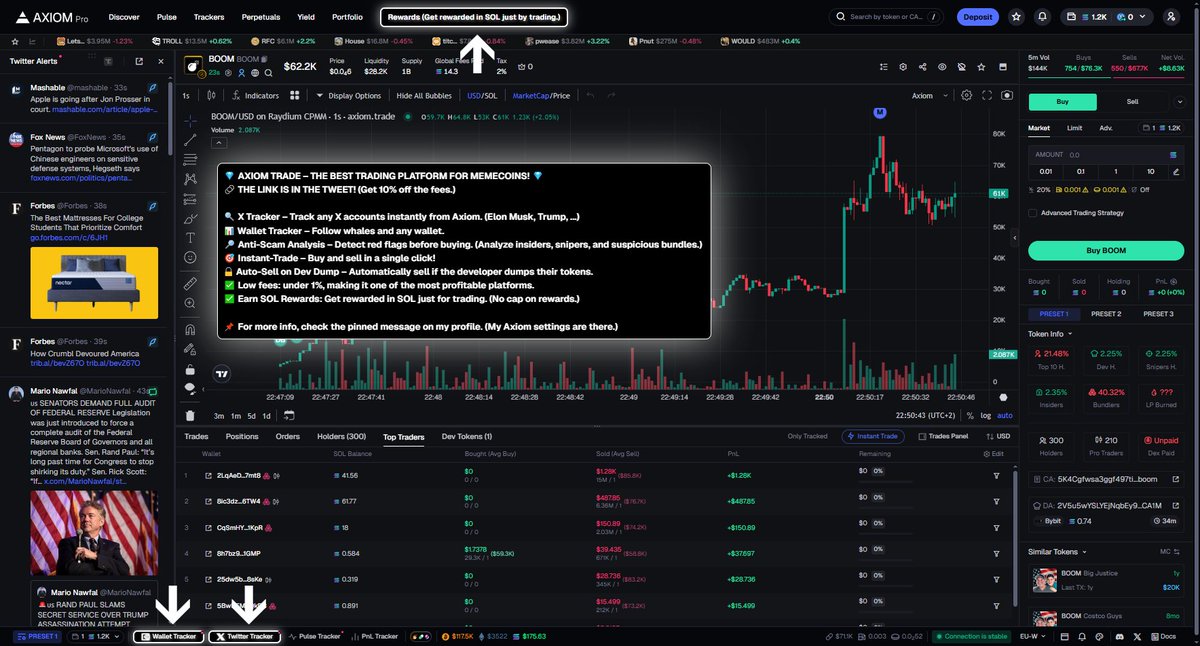Open chart settings gear icon
This screenshot has height=646, width=1200.
[x=966, y=96]
